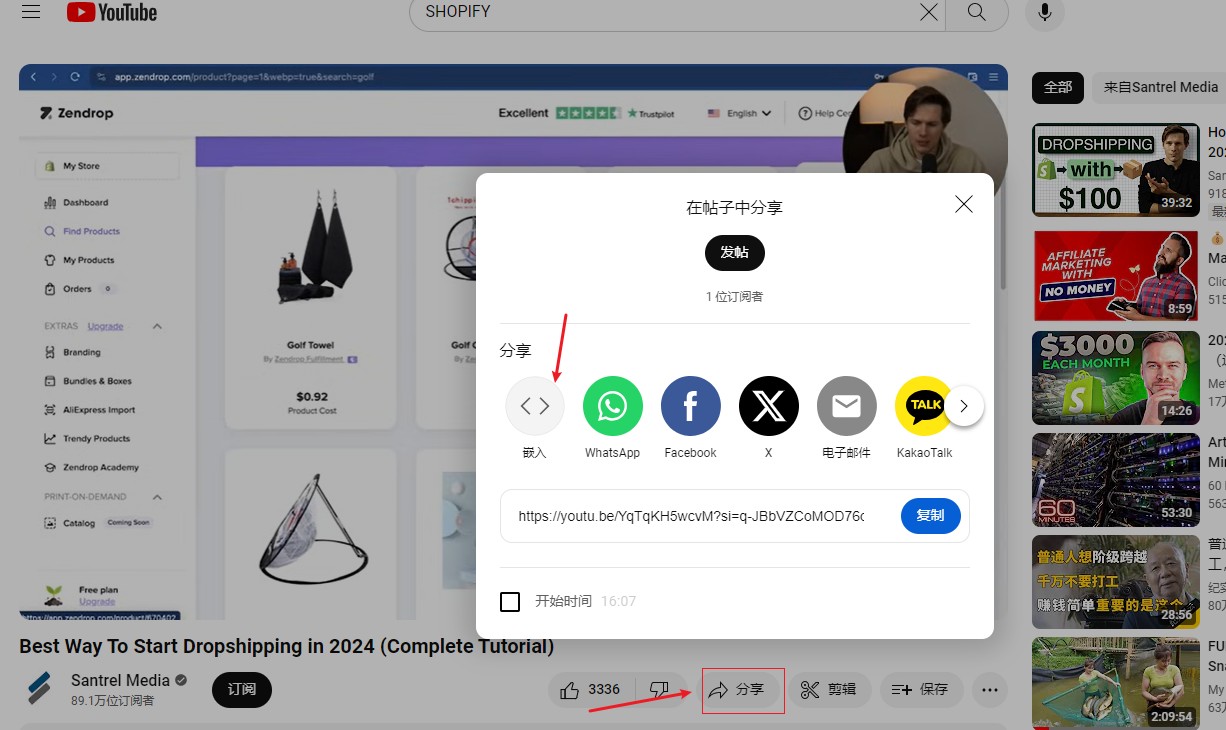The image size is (1226, 730).
Task: Open the YouTube hamburger guide menu
Action: [x=30, y=12]
